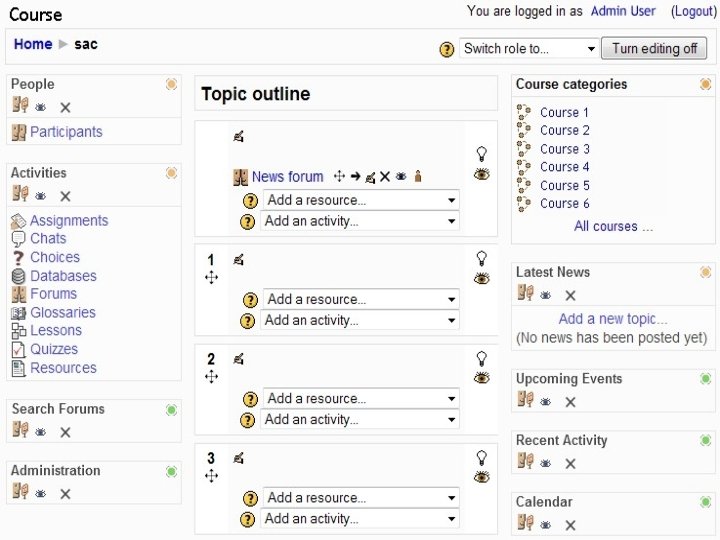Click the lightbulb highlight icon for topic 2
Image resolution: width=720 pixels, height=540 pixels.
click(x=481, y=358)
